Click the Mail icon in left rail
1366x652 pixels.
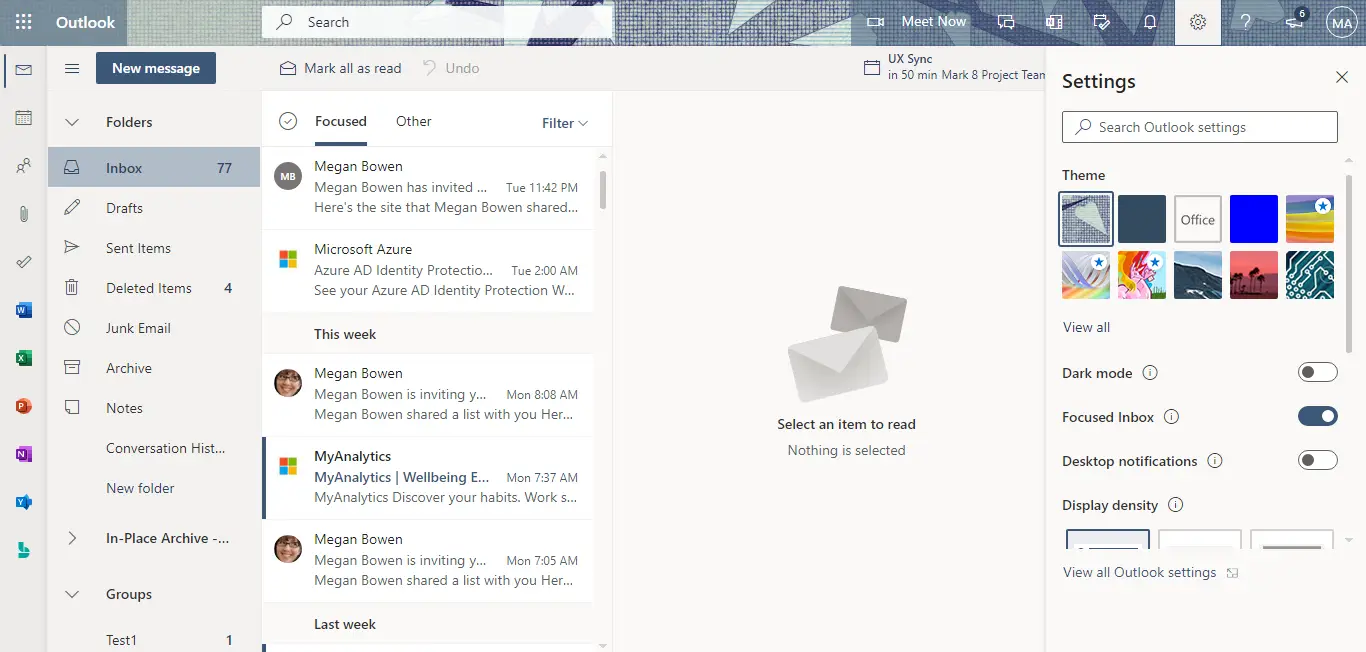[x=23, y=69]
